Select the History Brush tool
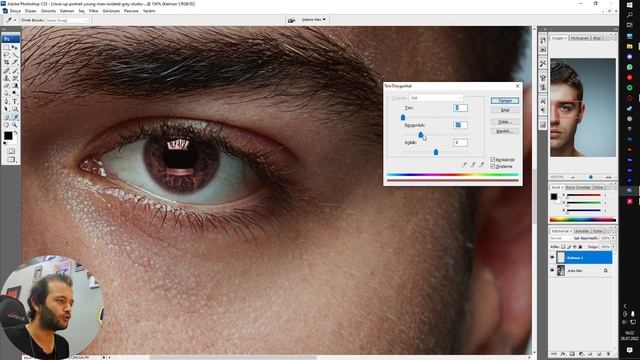Viewport: 640px width, 360px height. click(x=15, y=77)
